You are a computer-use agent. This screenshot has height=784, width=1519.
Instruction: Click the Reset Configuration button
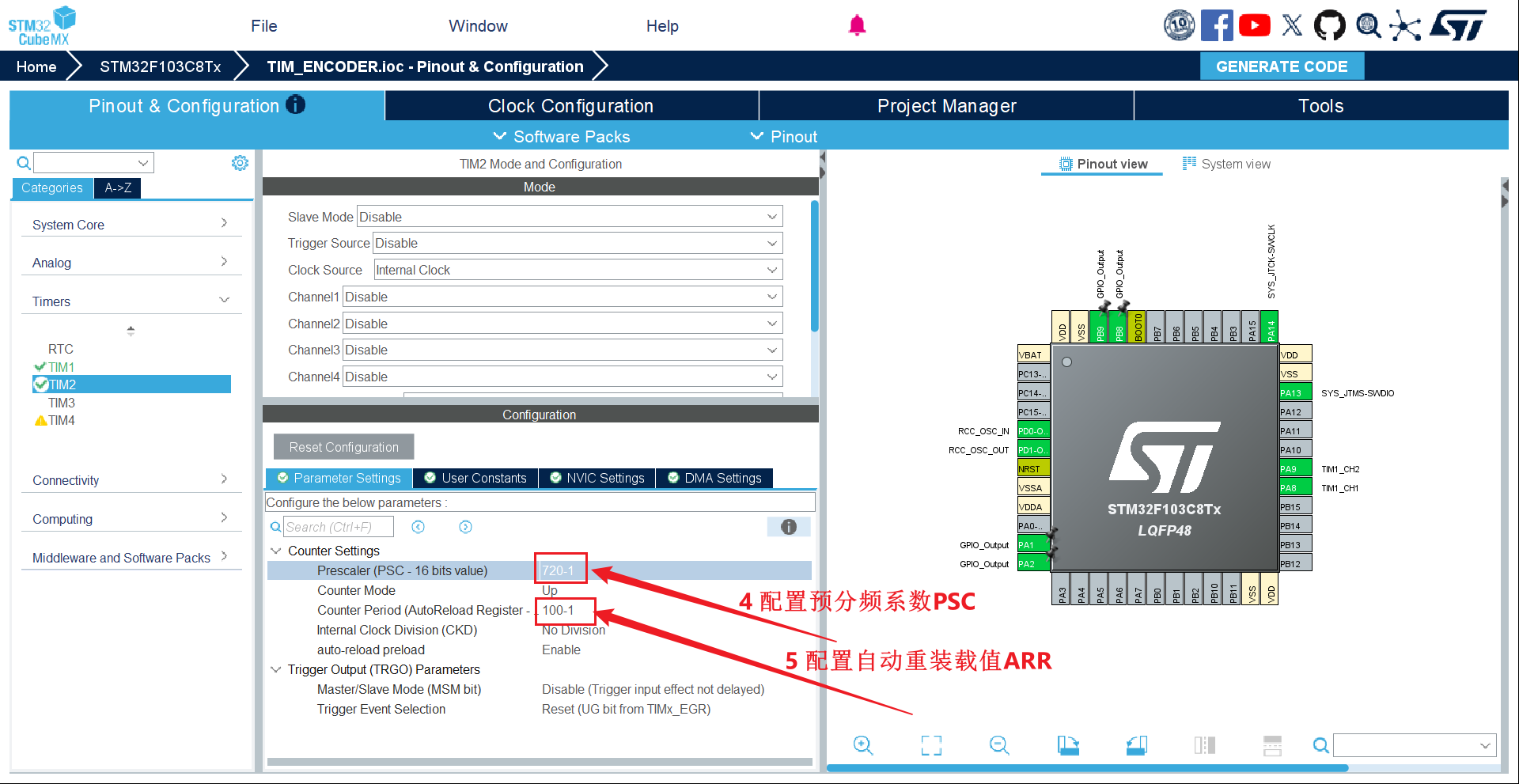(343, 447)
